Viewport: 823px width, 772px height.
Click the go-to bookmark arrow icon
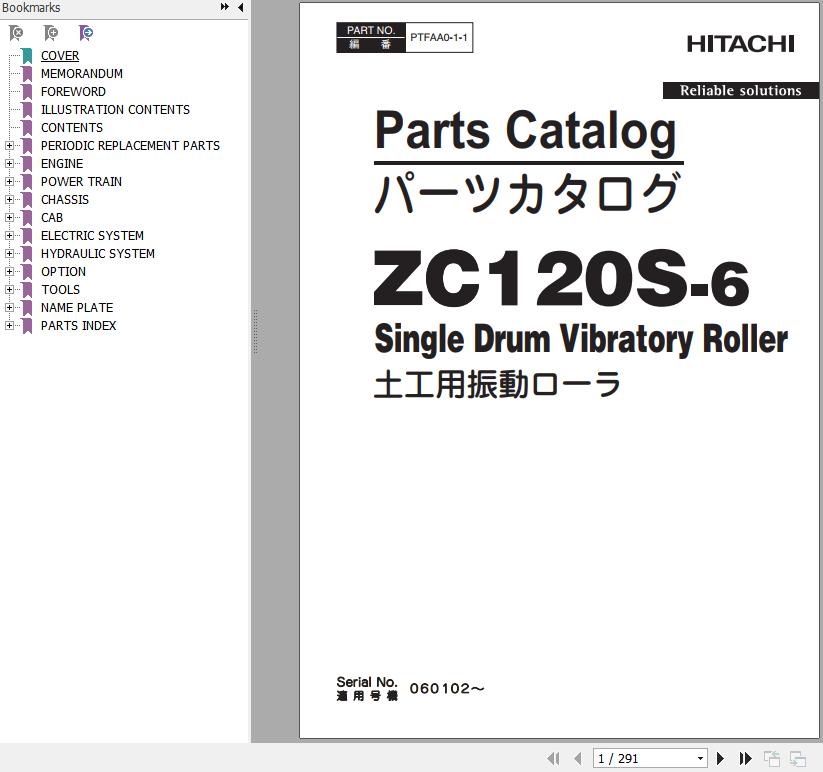(86, 33)
